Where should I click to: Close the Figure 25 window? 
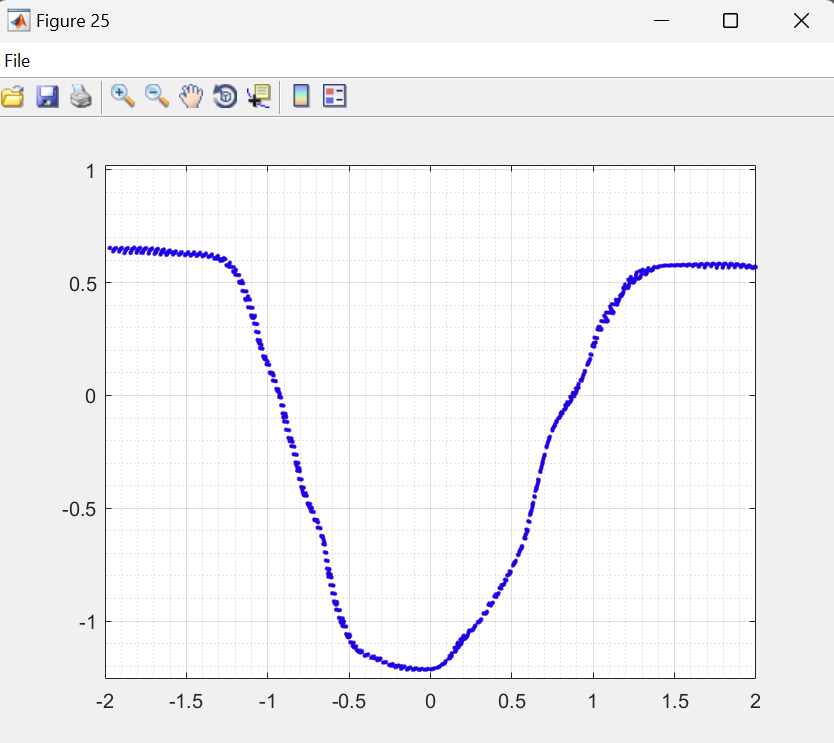pyautogui.click(x=800, y=21)
